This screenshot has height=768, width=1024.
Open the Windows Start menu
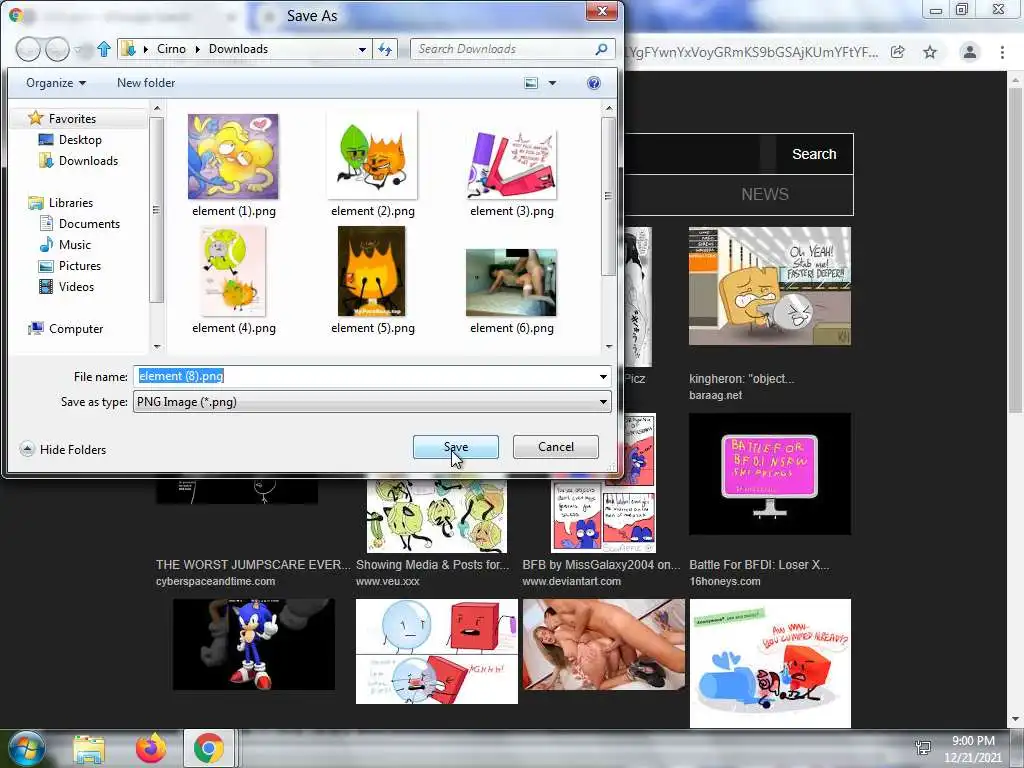[x=26, y=749]
